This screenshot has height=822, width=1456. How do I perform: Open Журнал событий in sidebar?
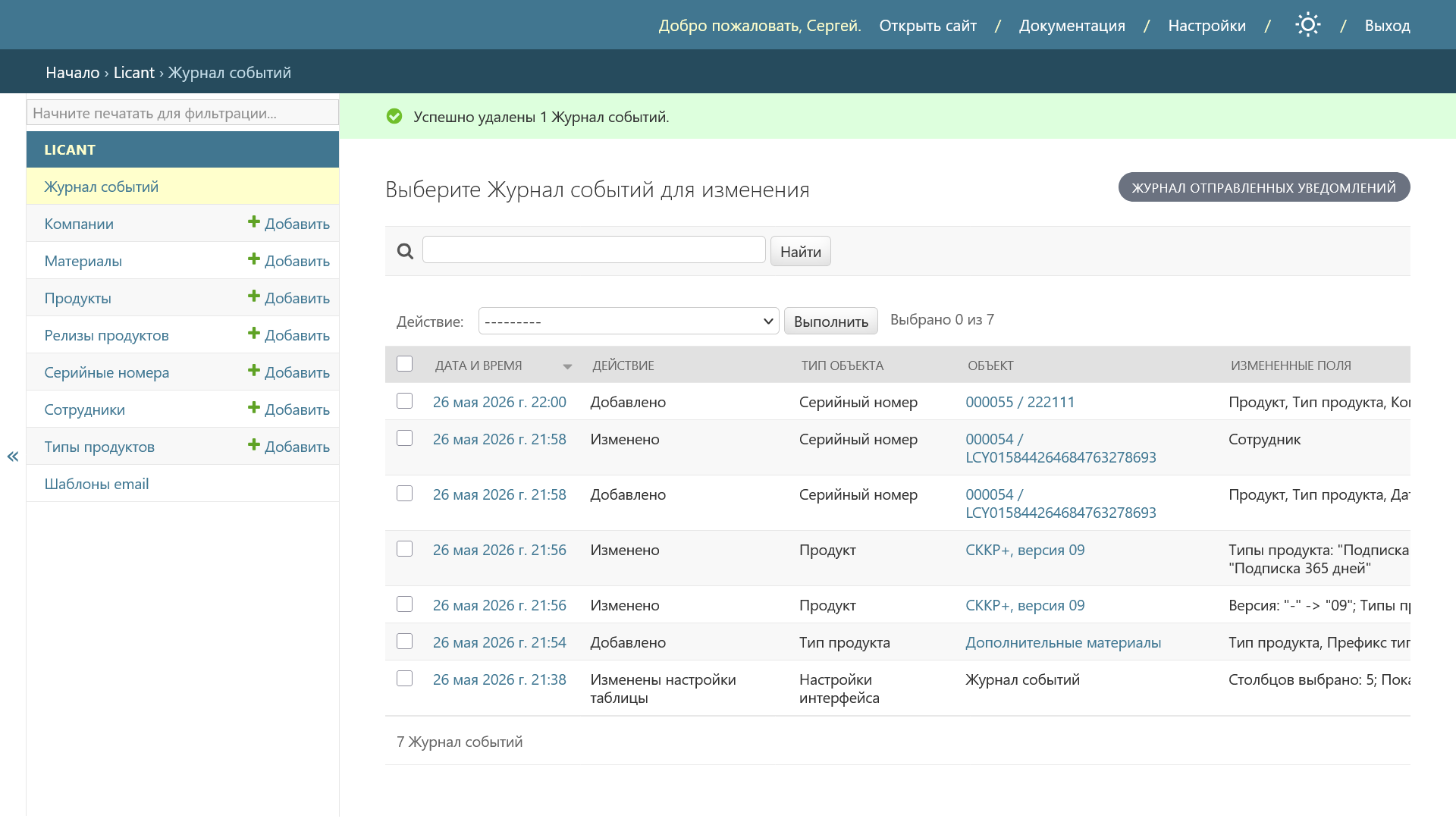(102, 187)
